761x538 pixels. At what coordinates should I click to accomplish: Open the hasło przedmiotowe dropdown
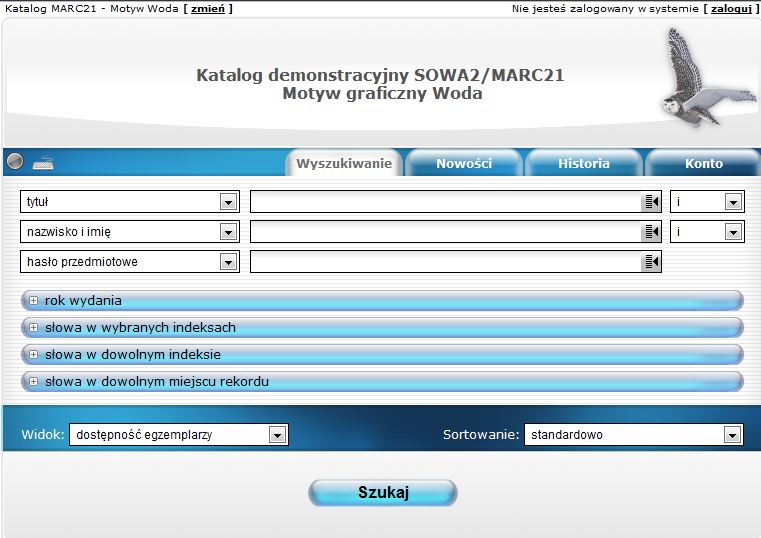(x=229, y=262)
